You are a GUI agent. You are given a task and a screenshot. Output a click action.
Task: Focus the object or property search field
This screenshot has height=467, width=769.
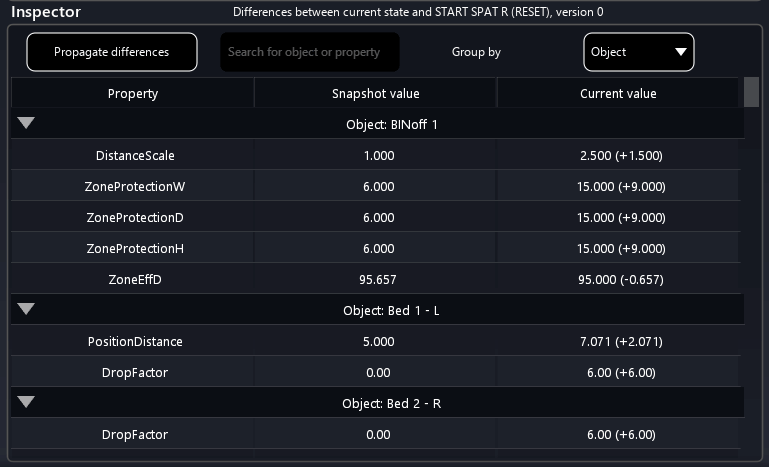309,52
